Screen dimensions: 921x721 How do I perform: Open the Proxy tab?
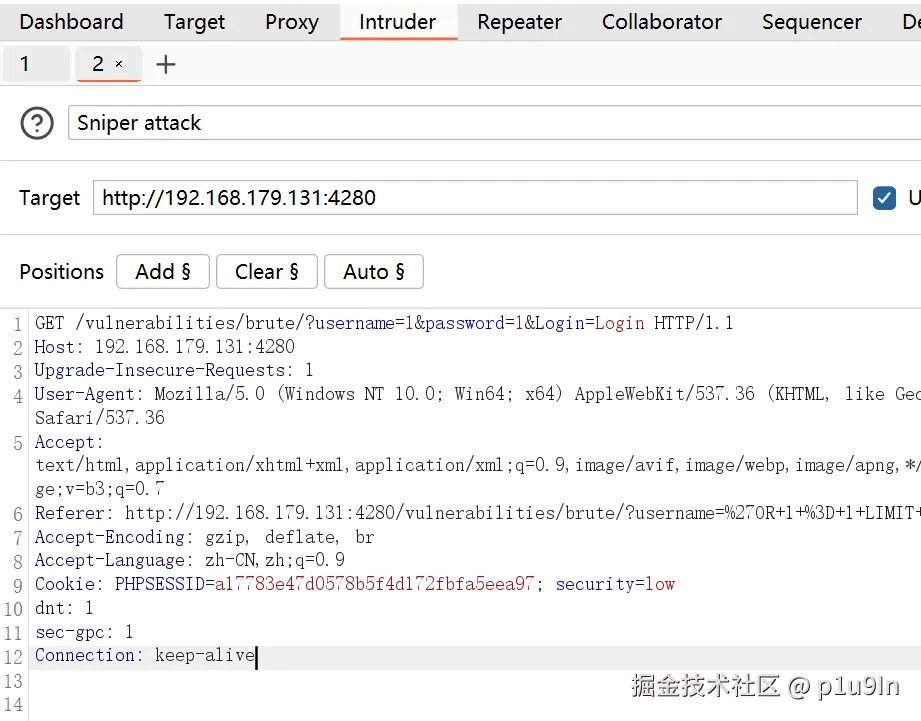[x=292, y=22]
